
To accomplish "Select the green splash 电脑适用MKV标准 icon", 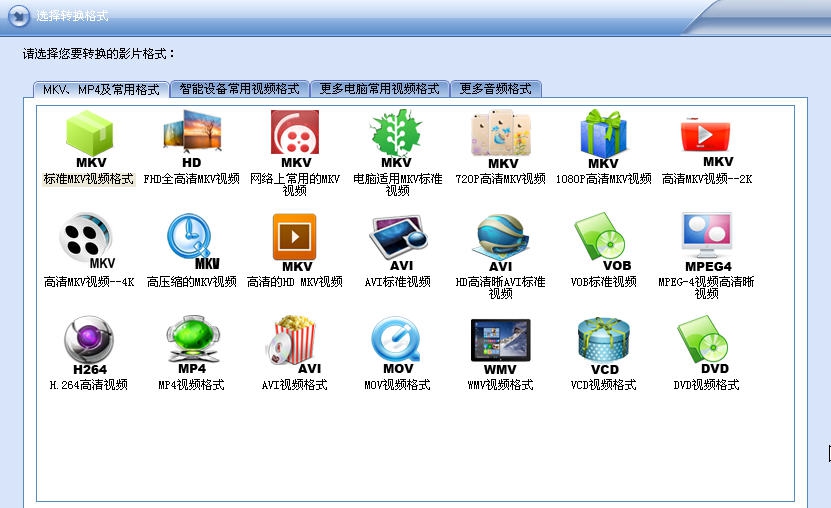I will 396,139.
